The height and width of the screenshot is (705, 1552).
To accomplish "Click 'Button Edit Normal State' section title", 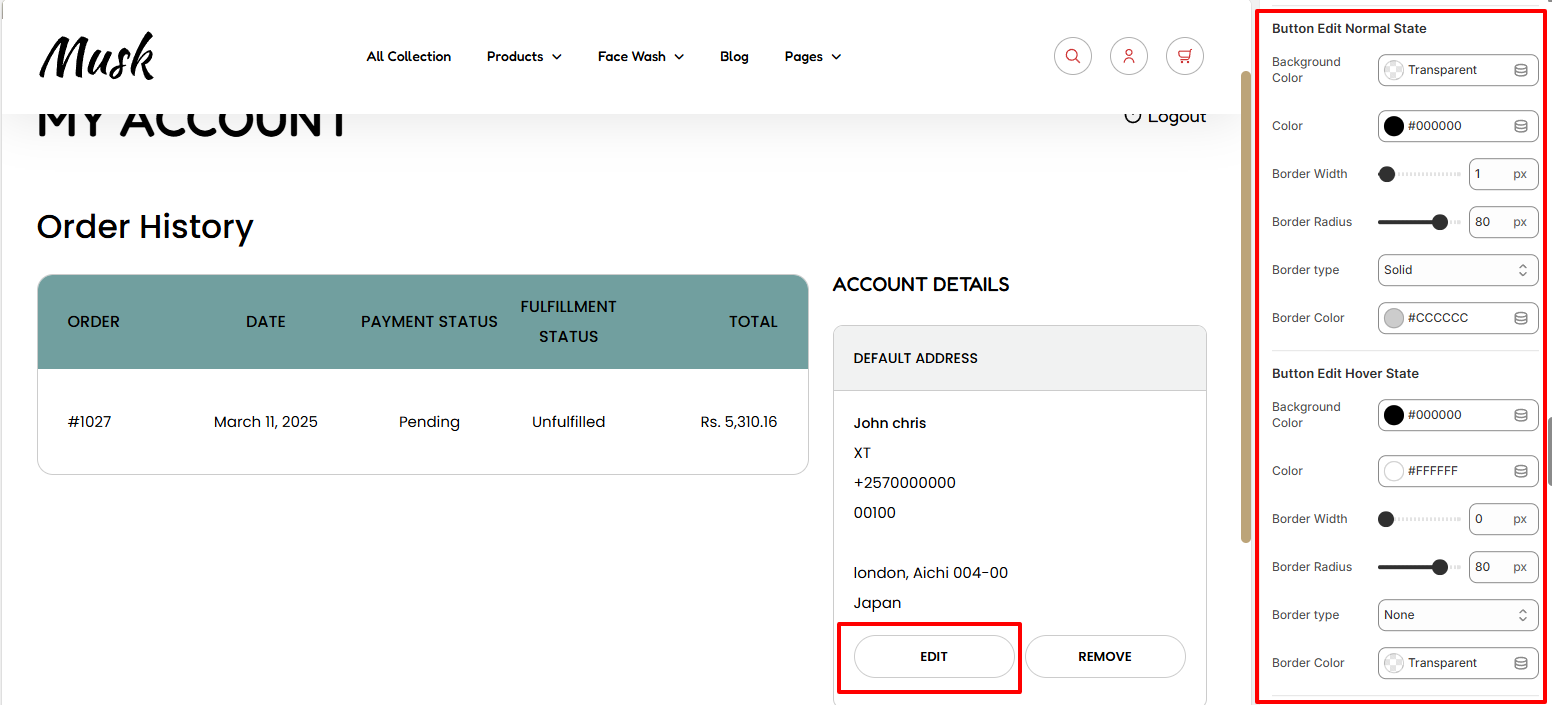I will click(x=1349, y=28).
